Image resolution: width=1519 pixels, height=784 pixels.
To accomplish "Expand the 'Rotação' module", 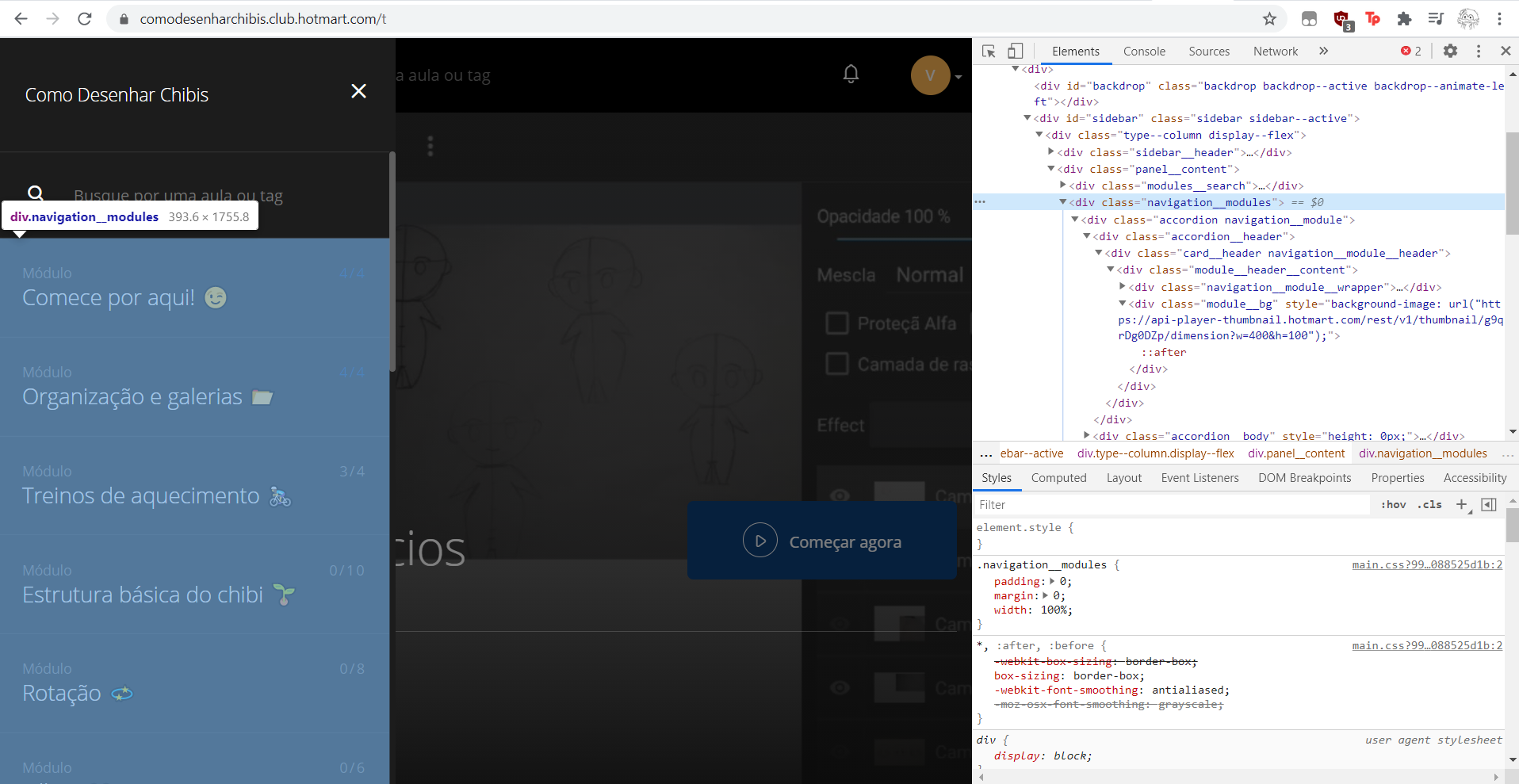I will [x=194, y=683].
